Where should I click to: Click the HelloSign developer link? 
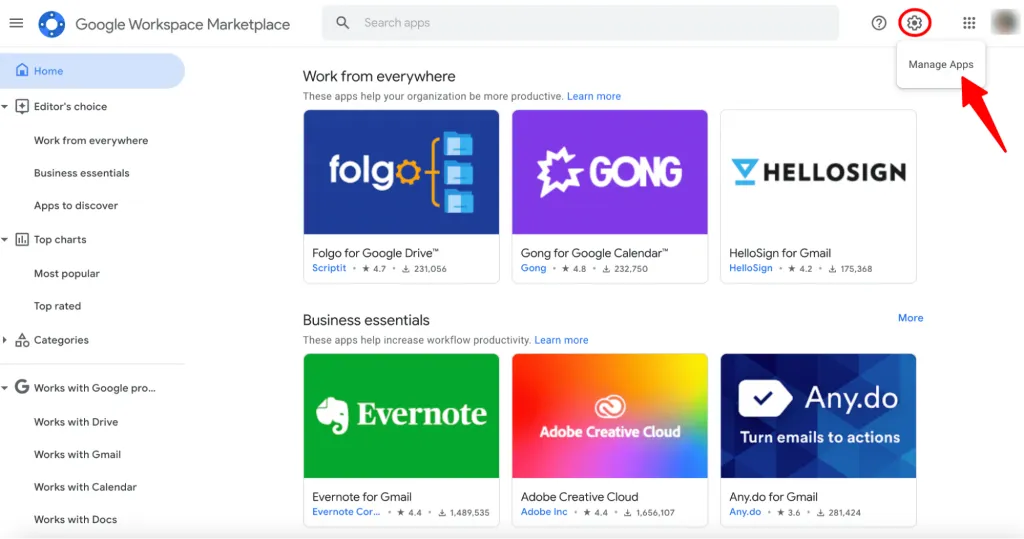point(750,268)
